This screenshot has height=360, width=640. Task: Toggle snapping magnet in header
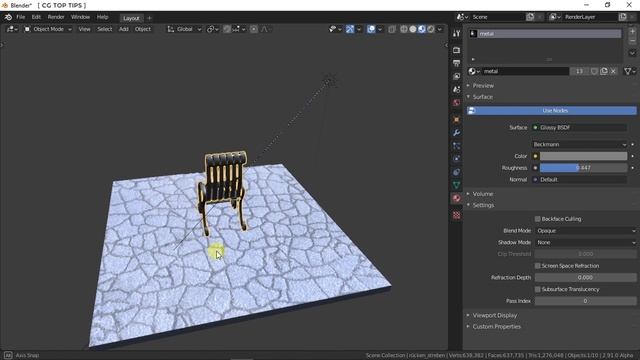(227, 29)
